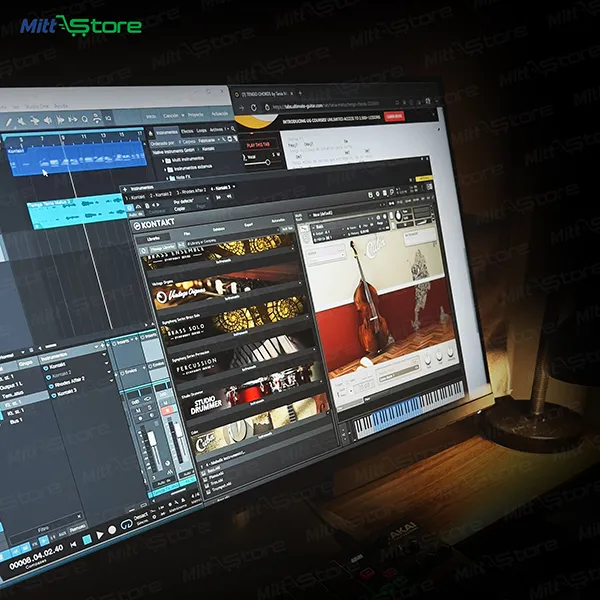Open the Archivos browser tab
This screenshot has width=600, height=600.
217,130
